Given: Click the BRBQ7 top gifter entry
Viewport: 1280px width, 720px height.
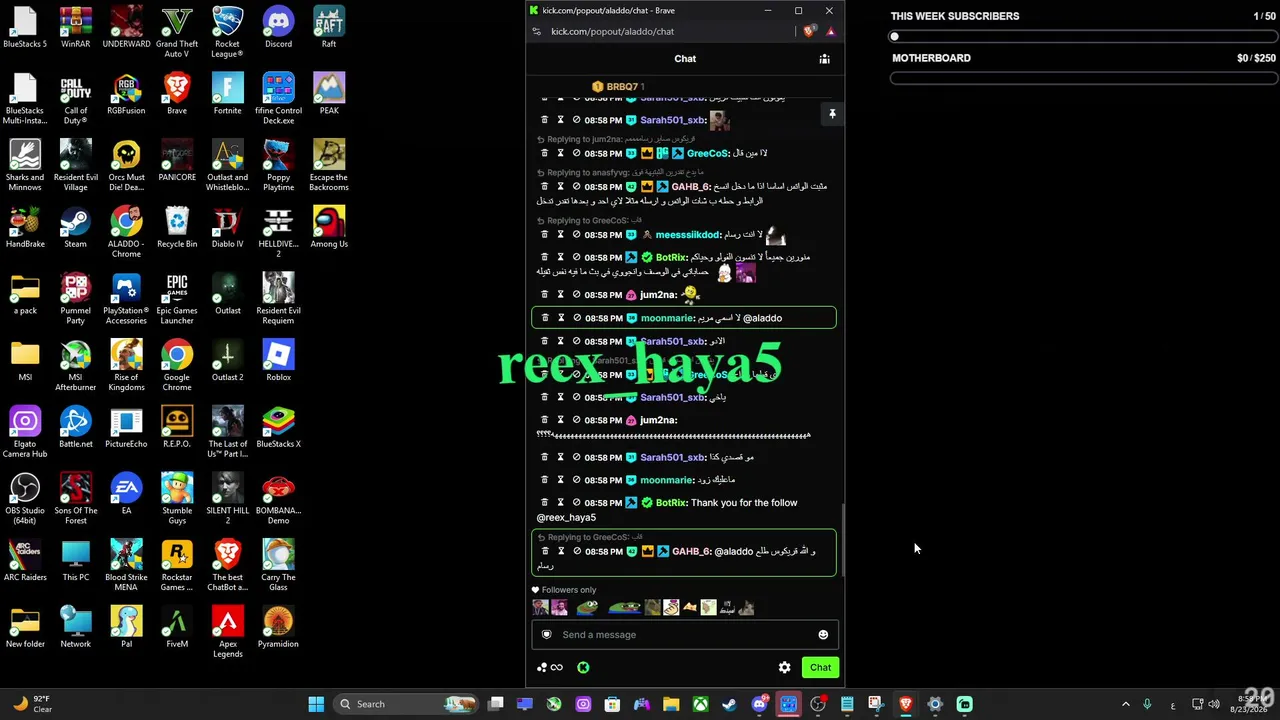Looking at the screenshot, I should pyautogui.click(x=618, y=87).
